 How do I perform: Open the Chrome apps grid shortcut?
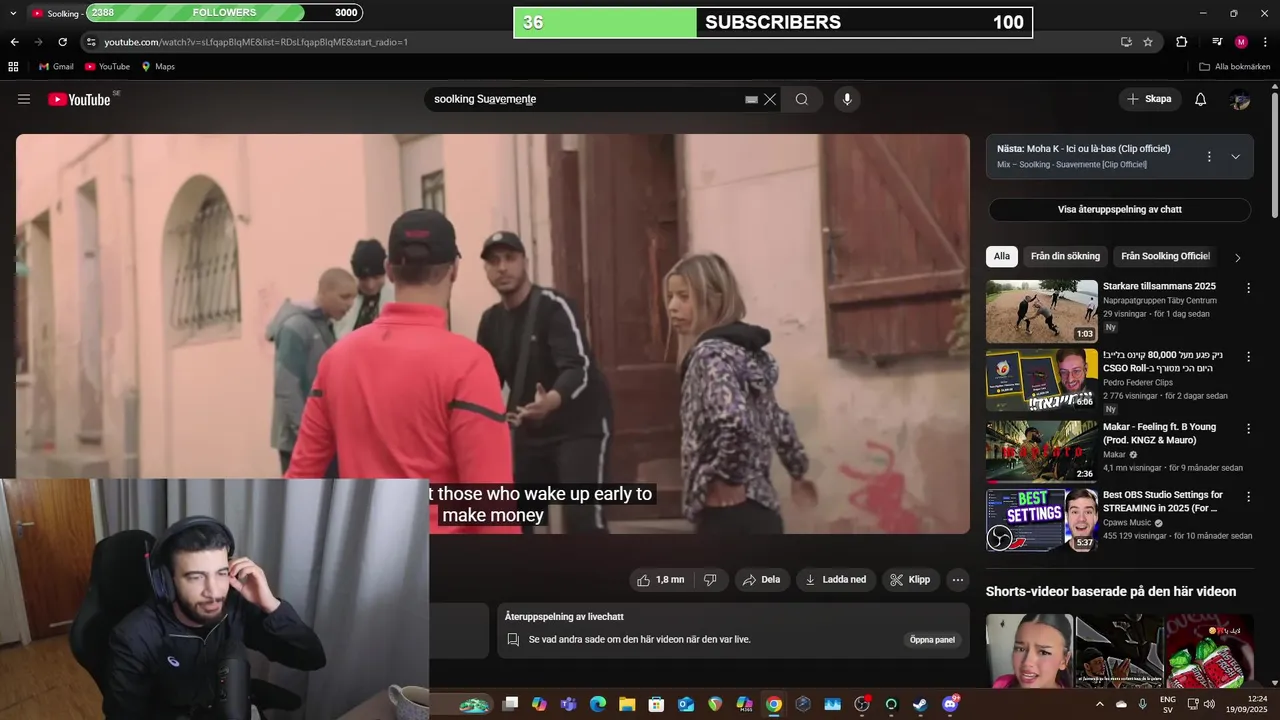pos(13,67)
